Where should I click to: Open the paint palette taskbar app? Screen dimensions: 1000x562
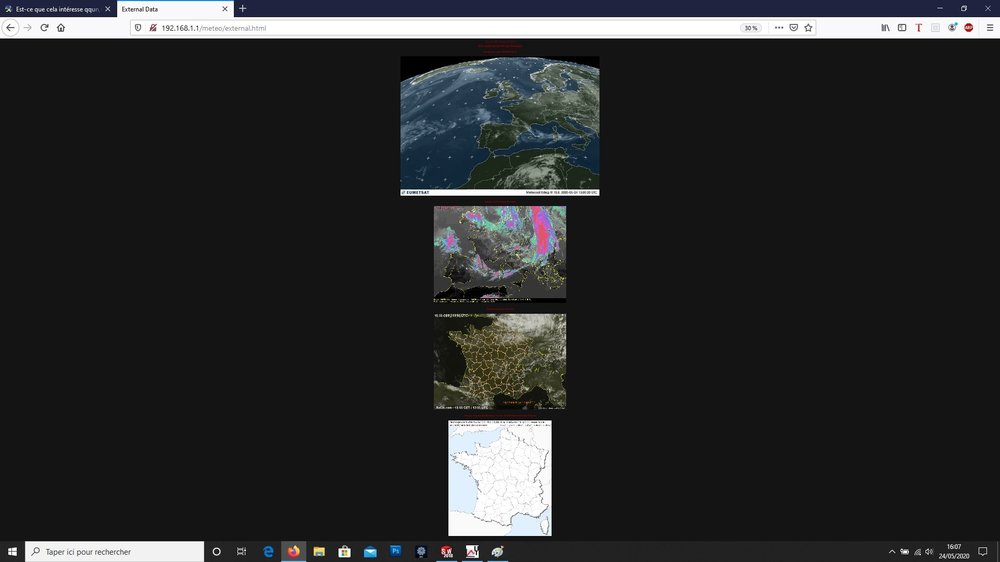tap(497, 551)
